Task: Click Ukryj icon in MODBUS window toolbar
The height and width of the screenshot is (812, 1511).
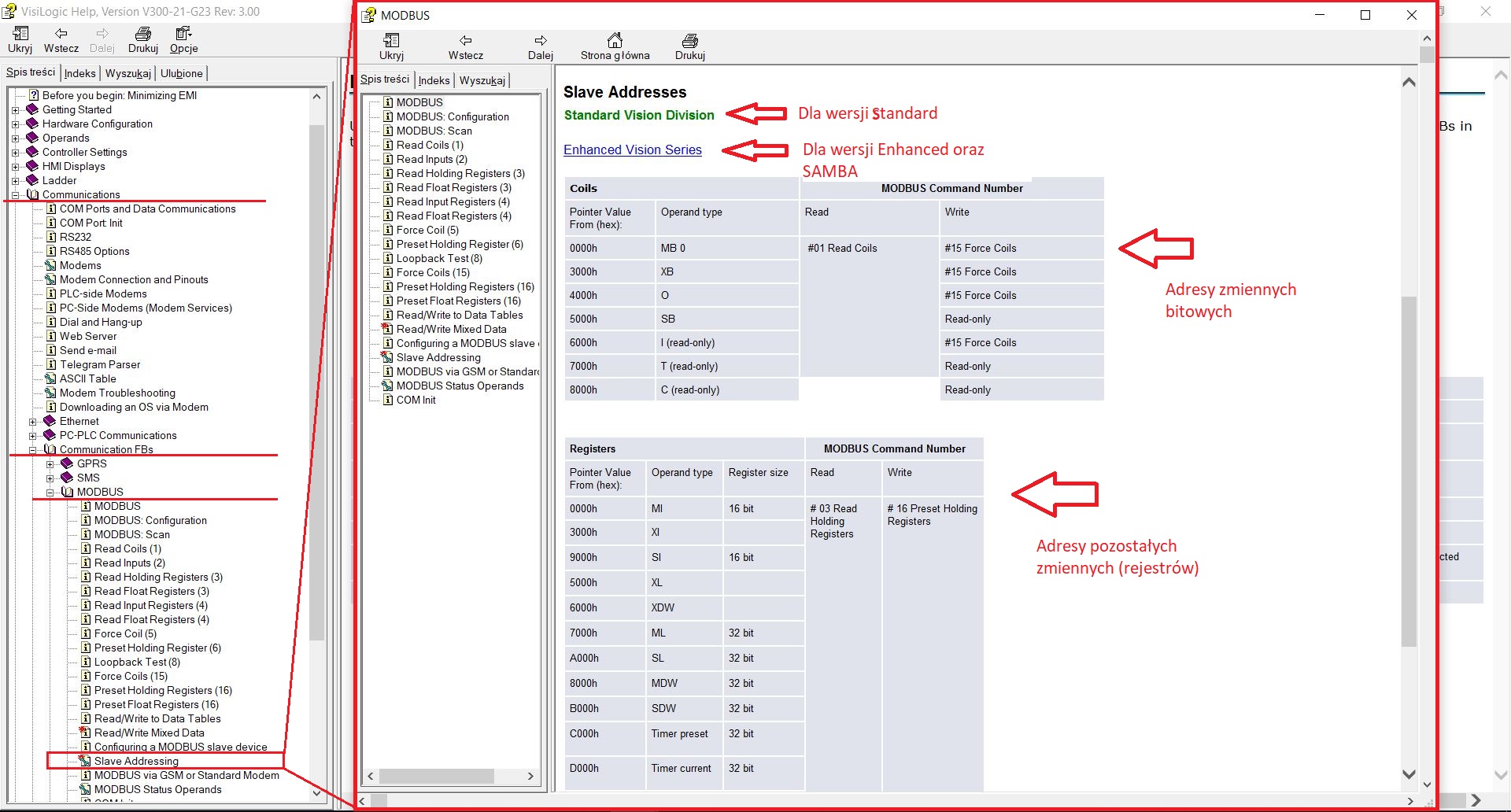Action: click(x=391, y=40)
